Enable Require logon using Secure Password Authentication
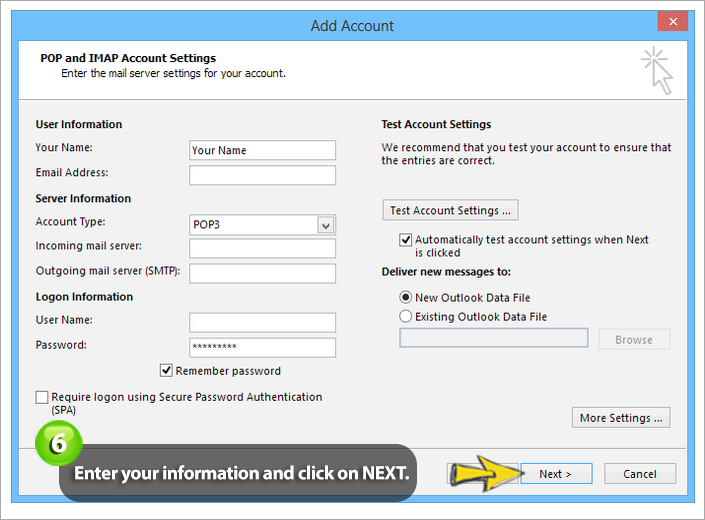The height and width of the screenshot is (520, 705). 42,397
